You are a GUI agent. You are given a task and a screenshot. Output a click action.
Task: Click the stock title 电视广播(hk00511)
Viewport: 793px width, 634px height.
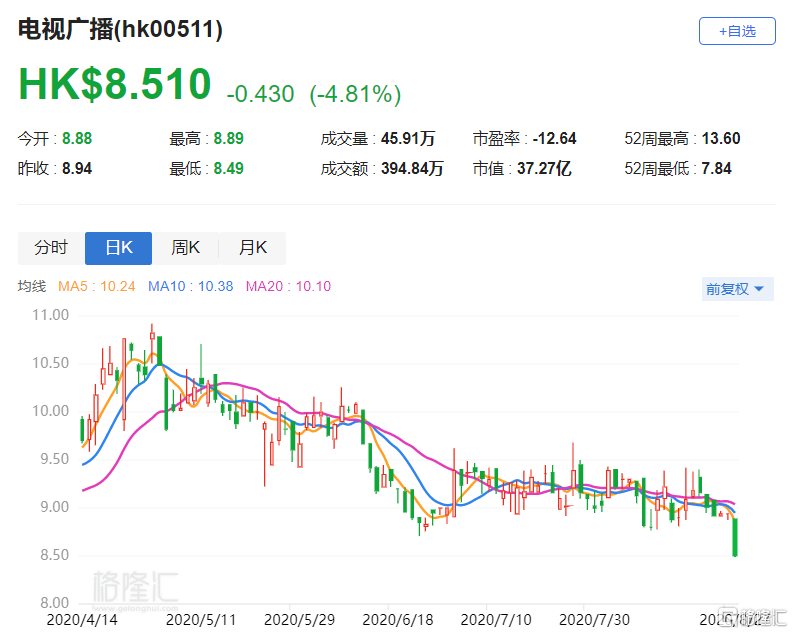pos(120,29)
